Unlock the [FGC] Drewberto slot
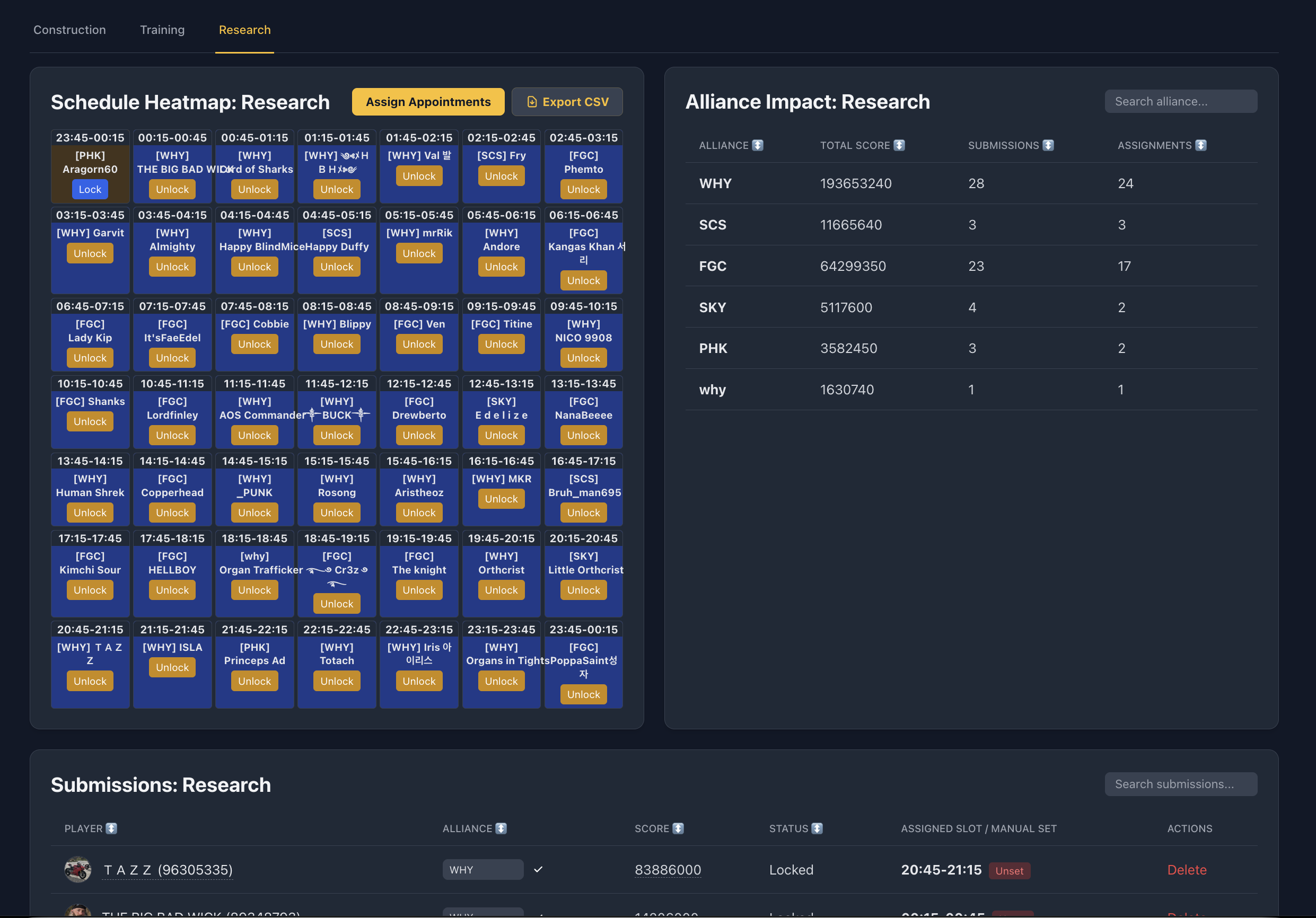 (x=419, y=436)
